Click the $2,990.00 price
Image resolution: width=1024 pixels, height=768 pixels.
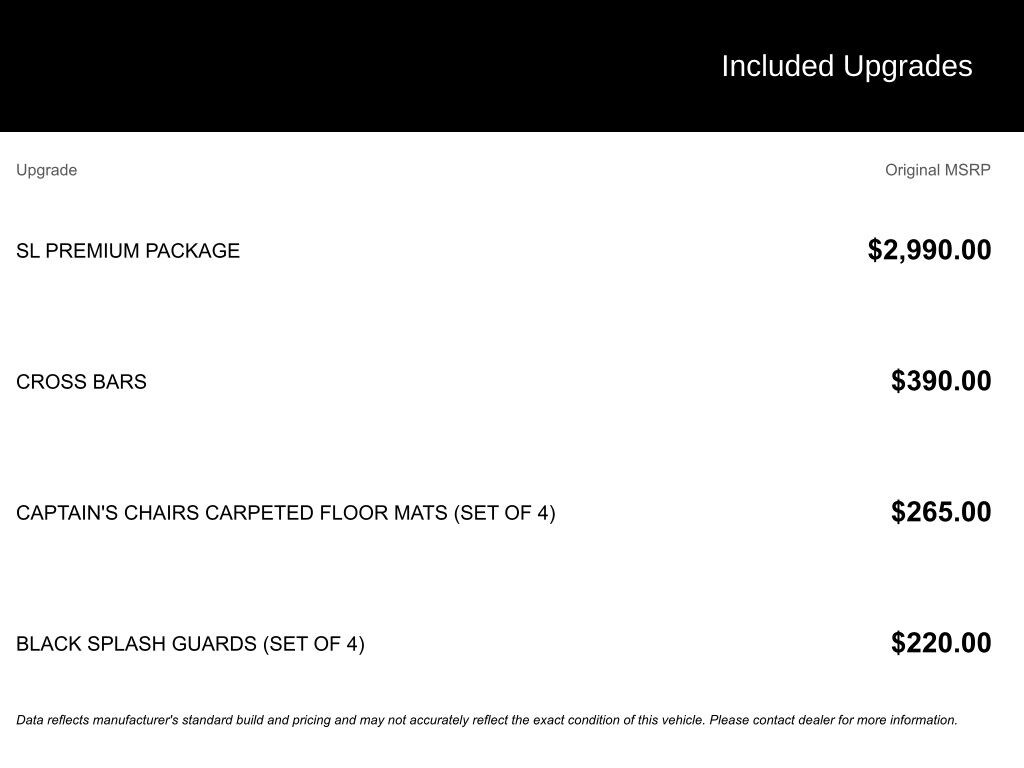(929, 250)
